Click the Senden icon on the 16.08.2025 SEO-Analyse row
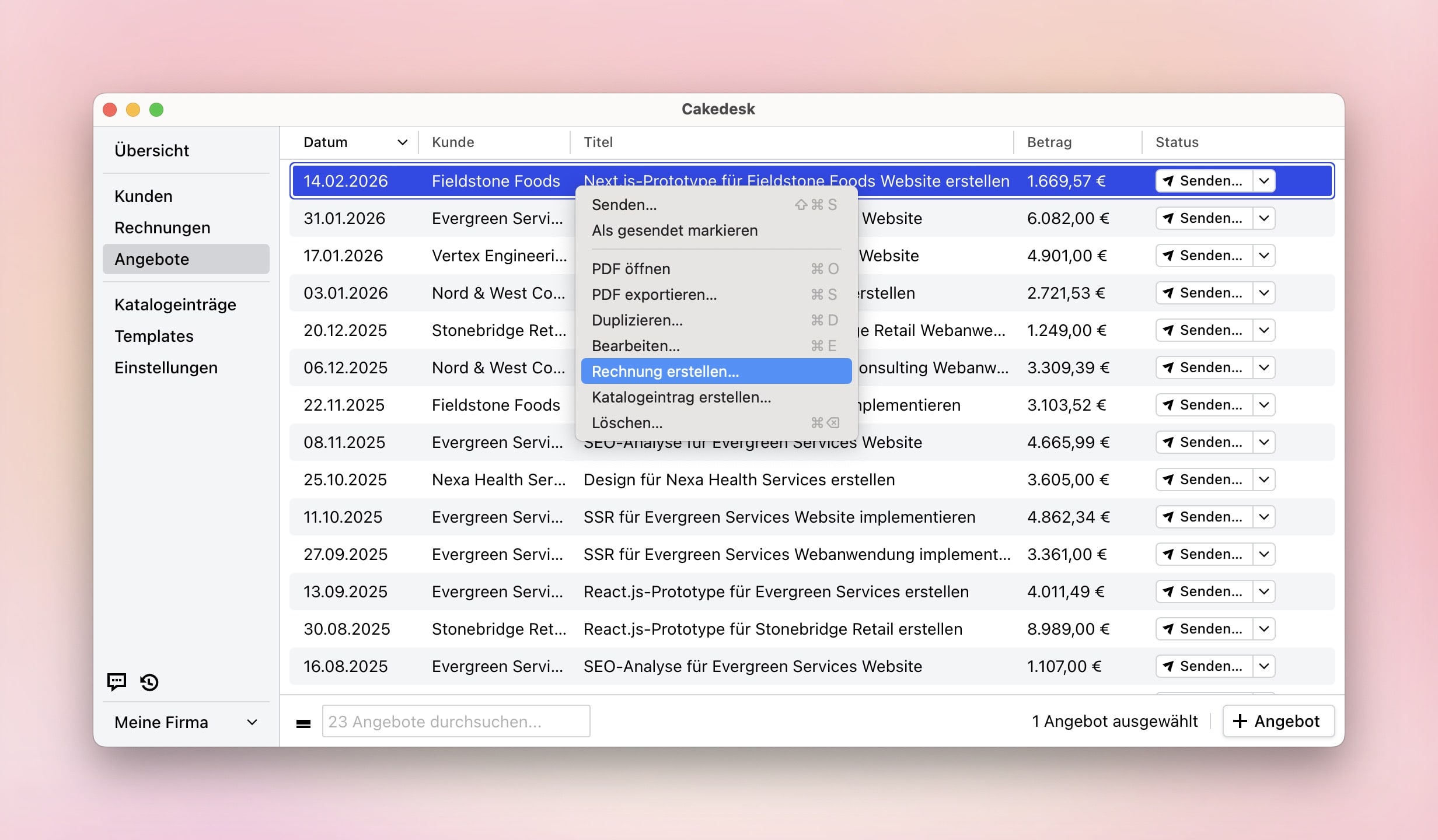 [1167, 666]
